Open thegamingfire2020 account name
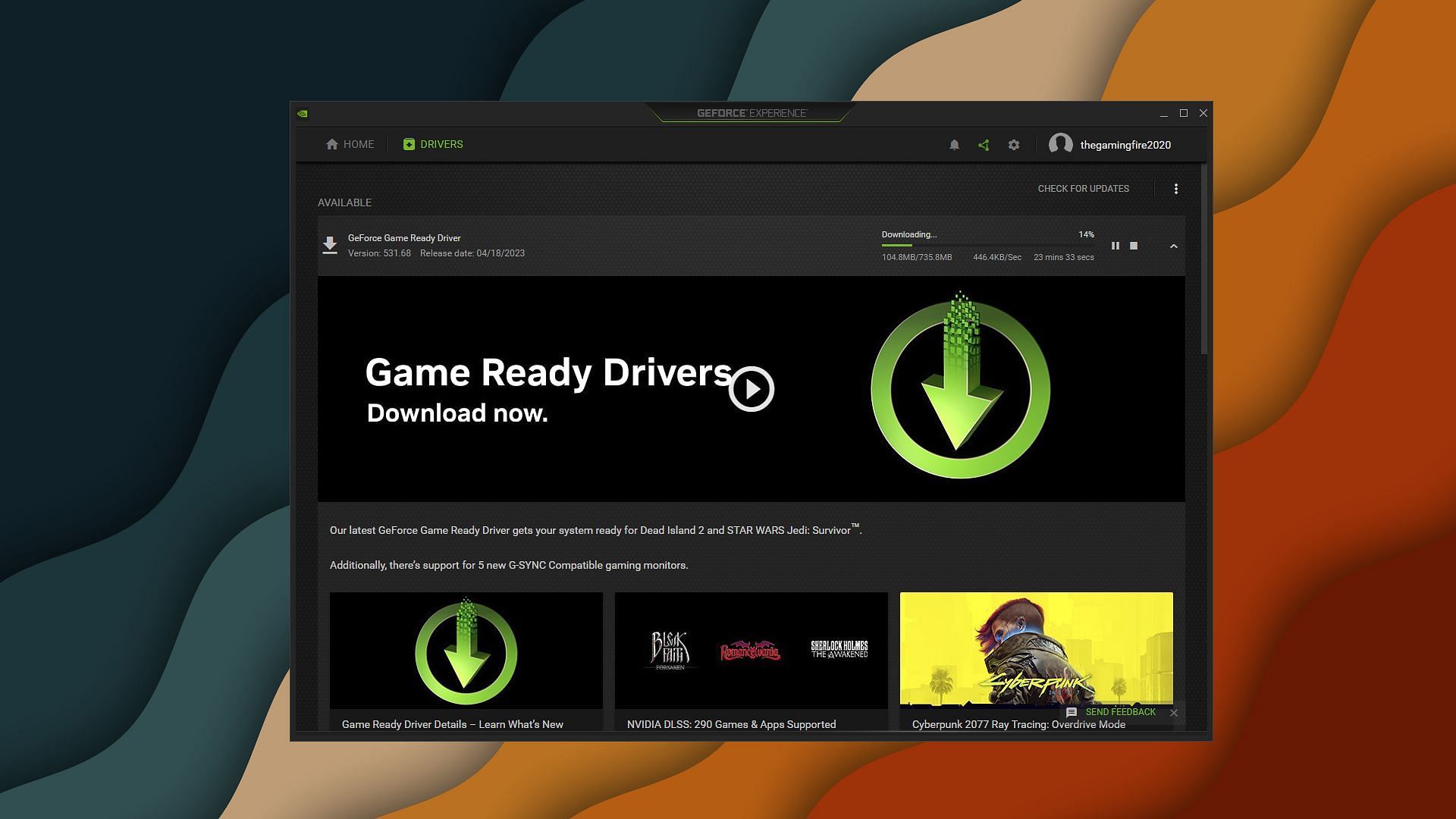Screen dimensions: 1456x819 coord(1125,145)
